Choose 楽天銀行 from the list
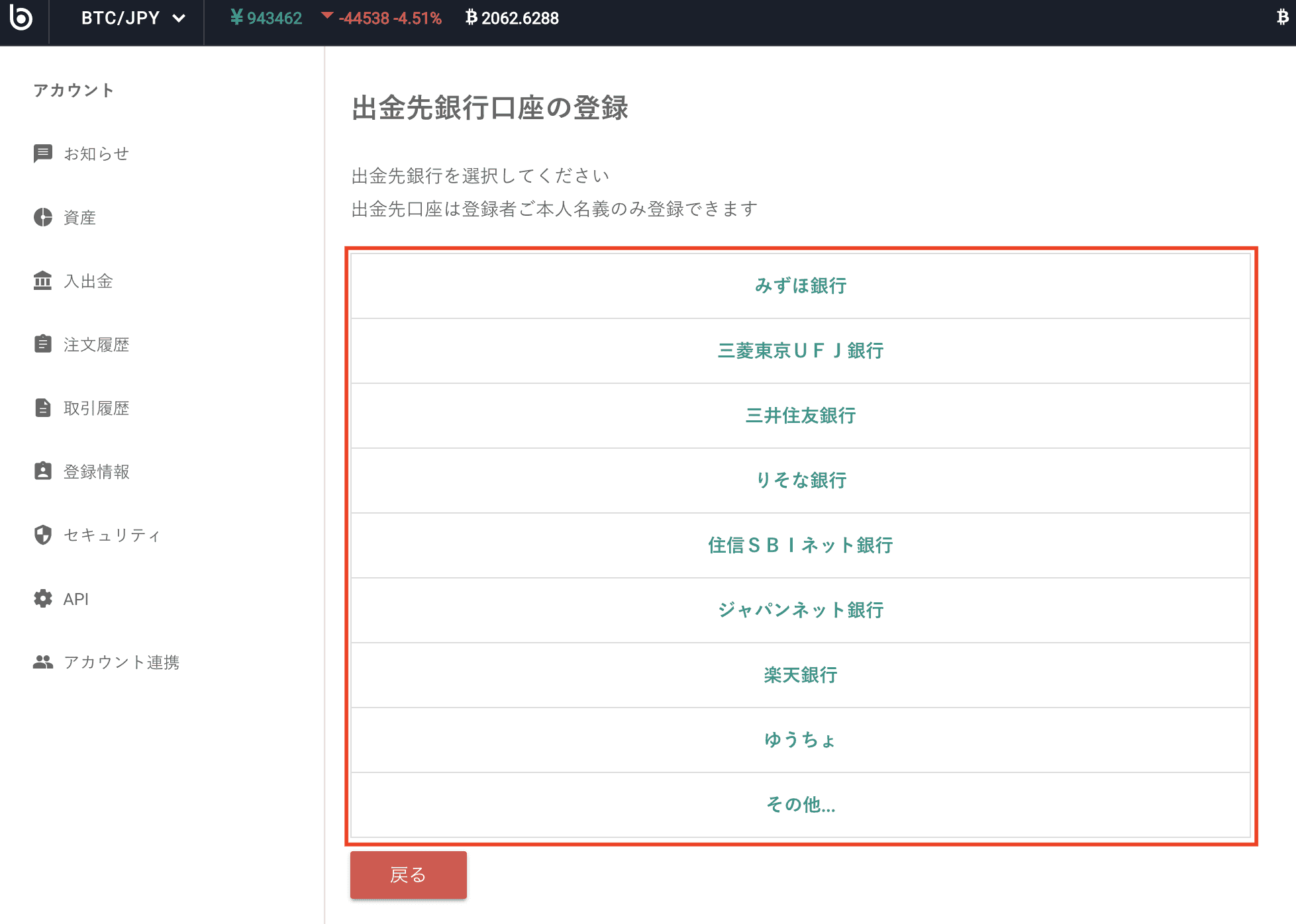Screen dimensions: 1296x924 (x=800, y=675)
